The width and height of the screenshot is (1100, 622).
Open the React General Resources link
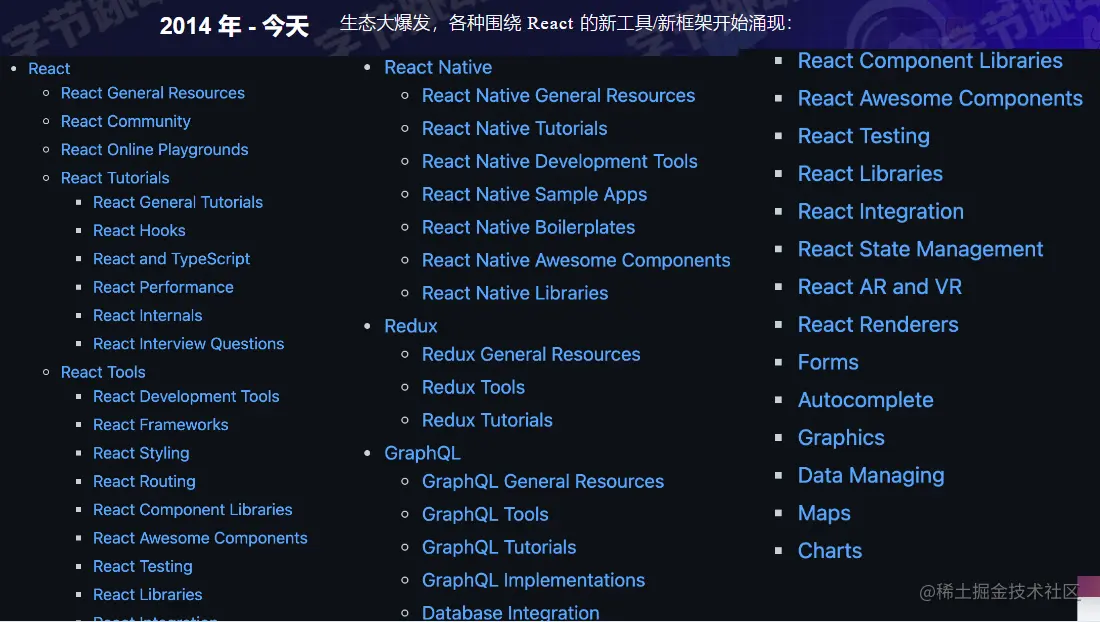153,93
